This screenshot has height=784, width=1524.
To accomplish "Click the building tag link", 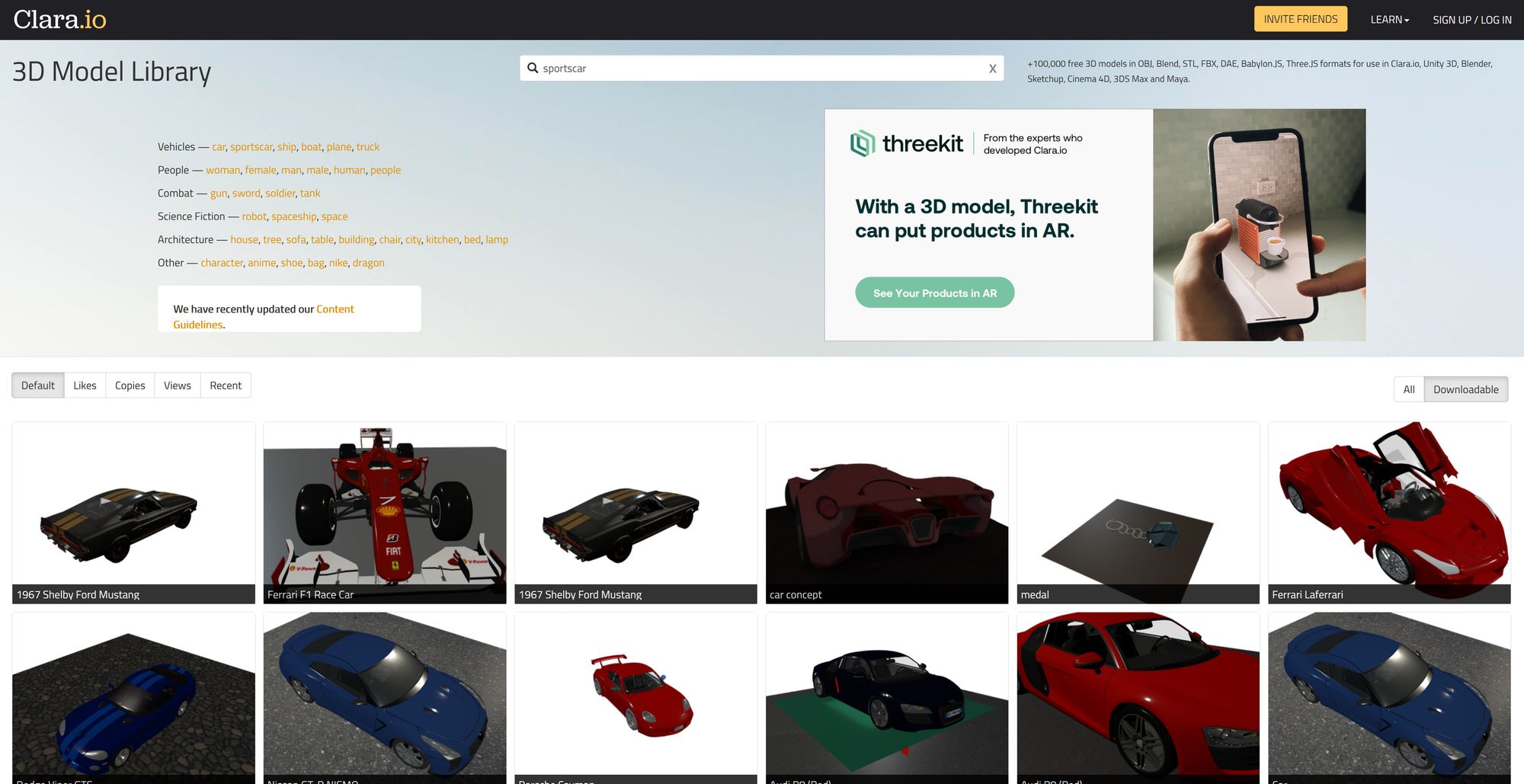I will click(357, 240).
